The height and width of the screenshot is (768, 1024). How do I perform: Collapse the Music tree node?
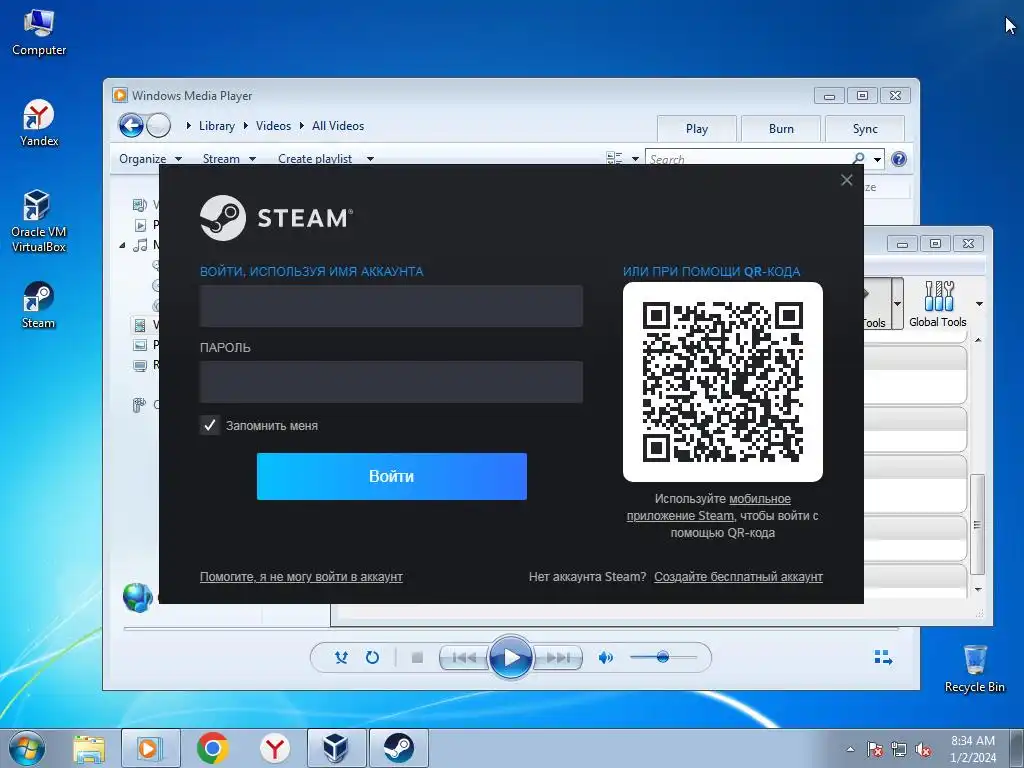122,246
